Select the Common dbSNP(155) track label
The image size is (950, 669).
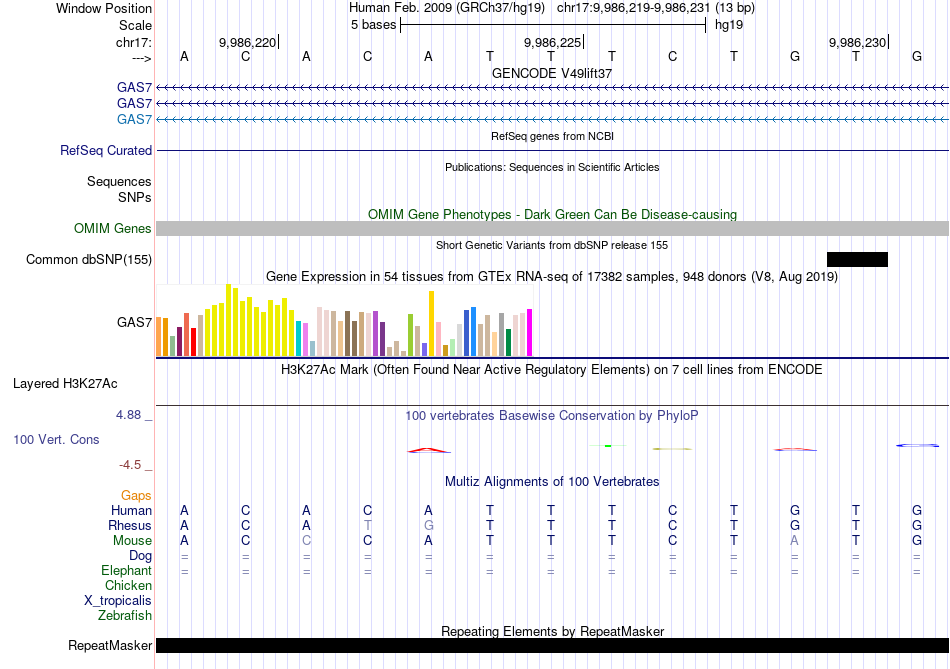point(89,260)
